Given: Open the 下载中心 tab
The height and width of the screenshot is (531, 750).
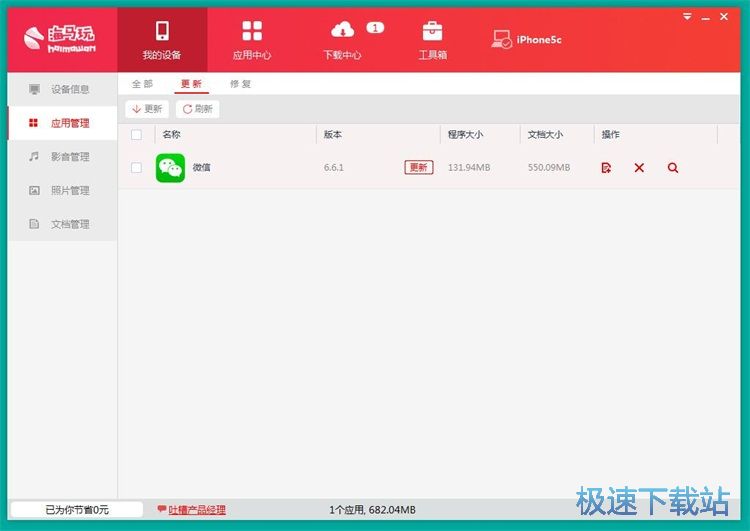Looking at the screenshot, I should pos(342,40).
